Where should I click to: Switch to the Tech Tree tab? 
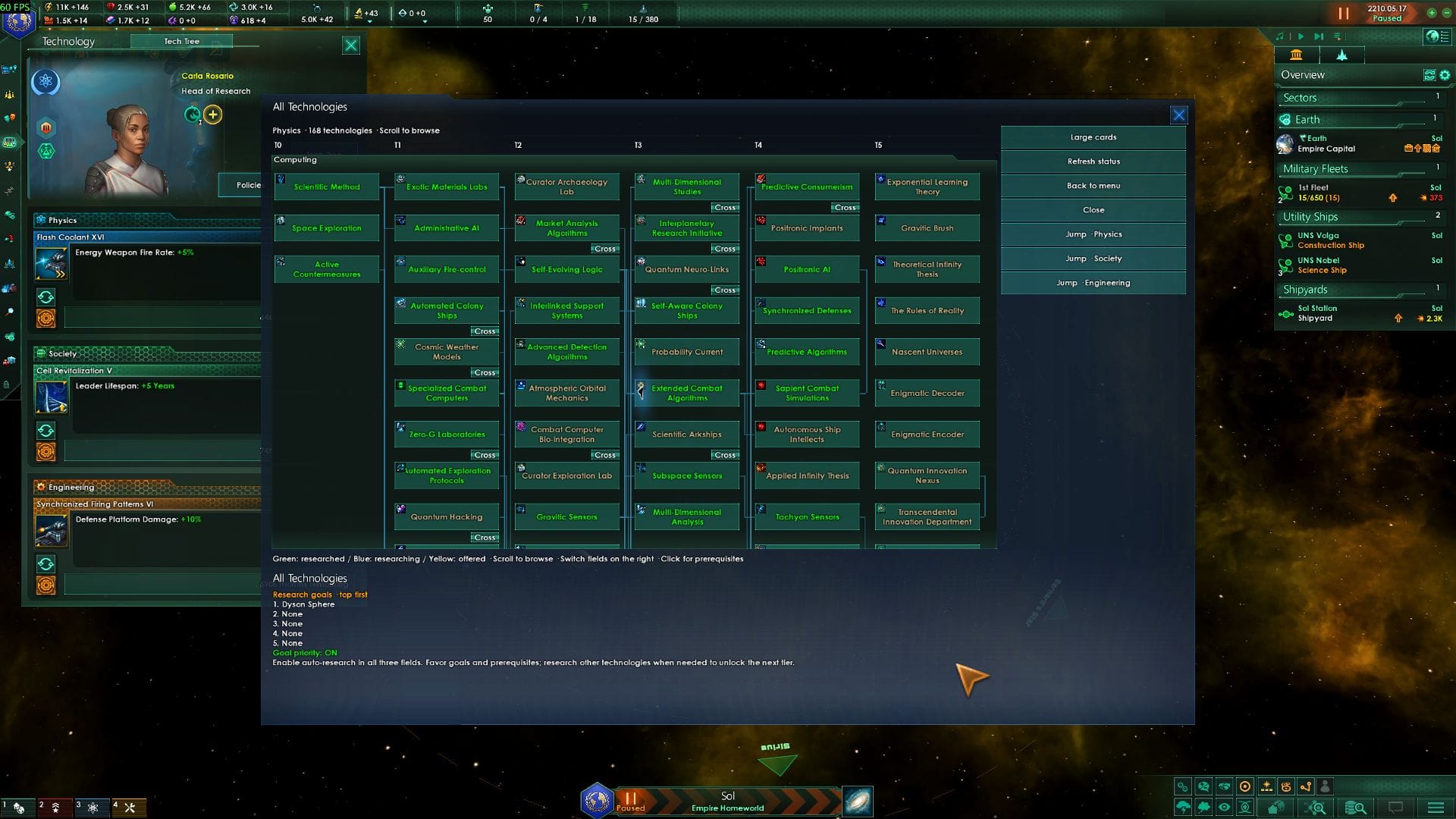[181, 42]
